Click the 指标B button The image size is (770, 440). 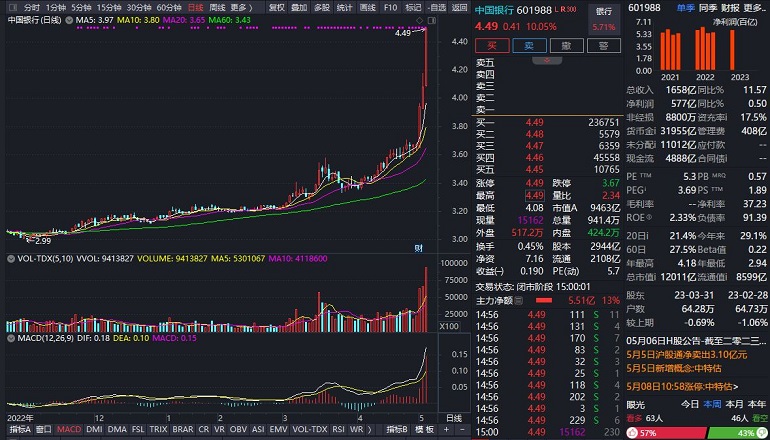click(x=398, y=429)
